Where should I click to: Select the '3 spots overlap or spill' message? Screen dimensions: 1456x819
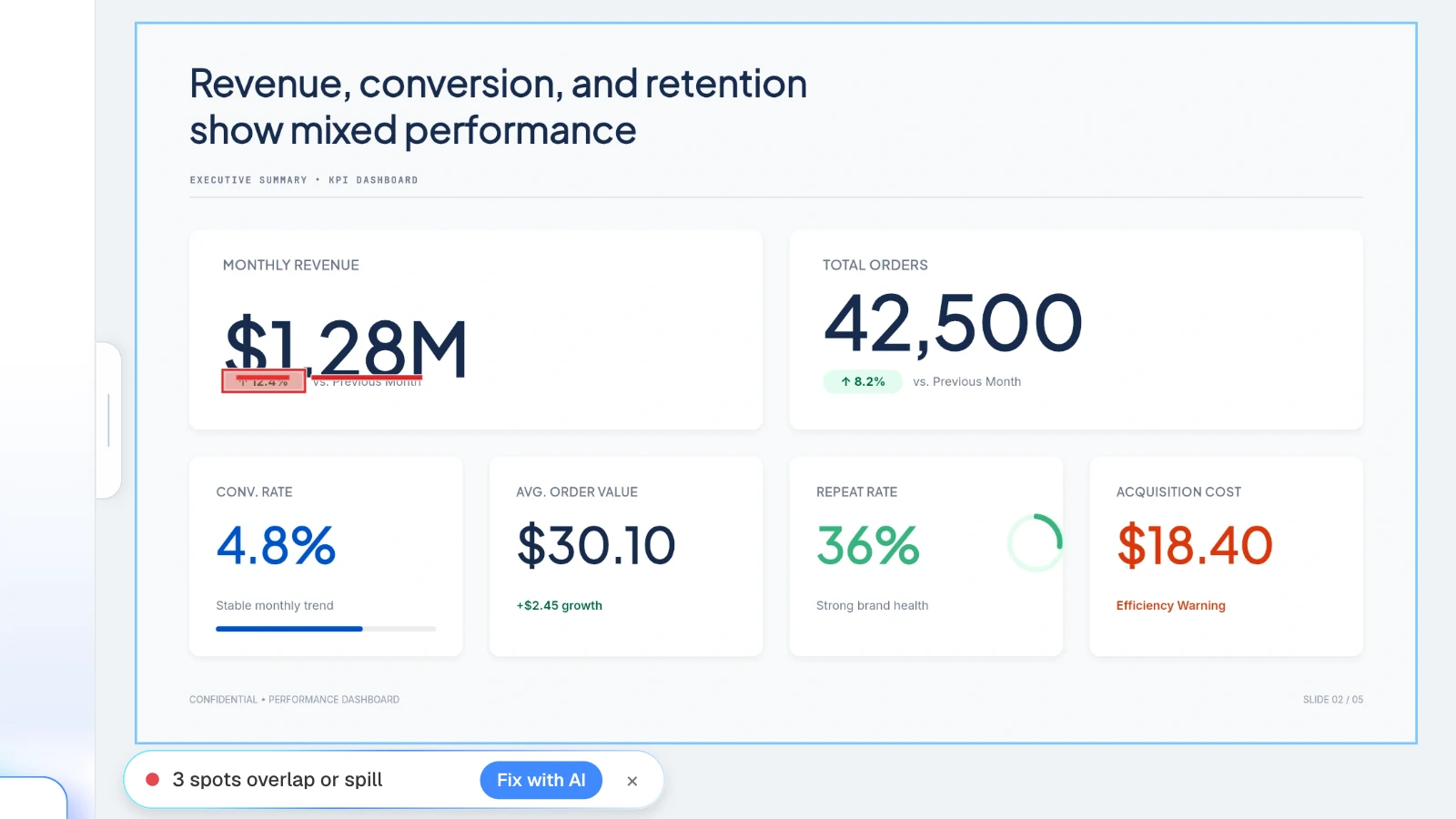(x=278, y=780)
